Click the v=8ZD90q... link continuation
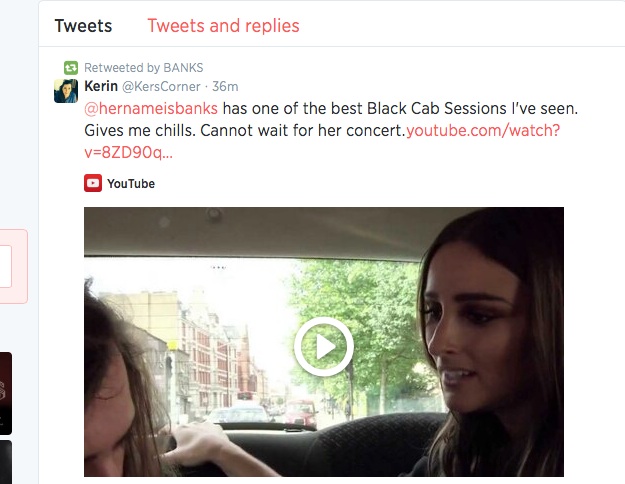The width and height of the screenshot is (625, 484). (128, 152)
